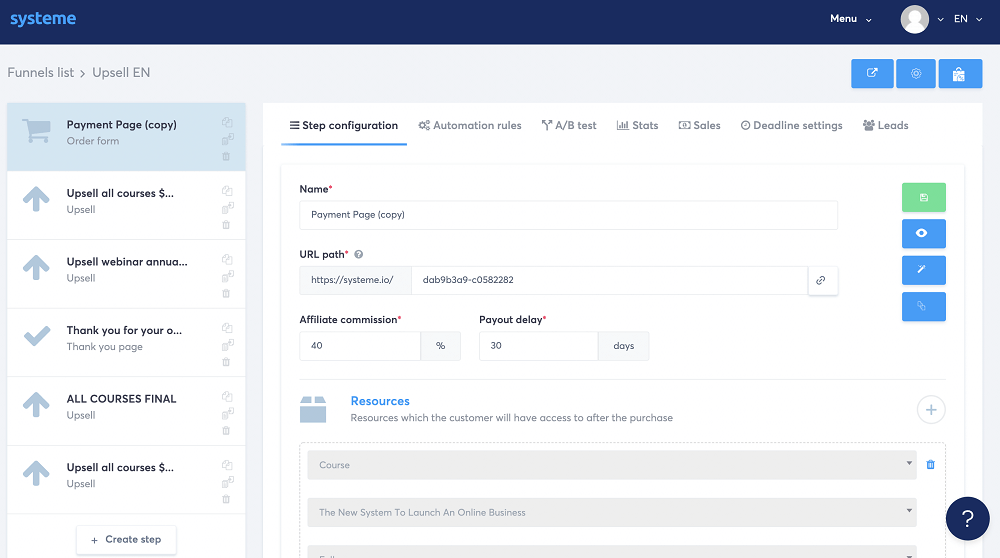Duplicate the Upsell webinar annua... step
The image size is (1000, 558).
pyautogui.click(x=227, y=259)
